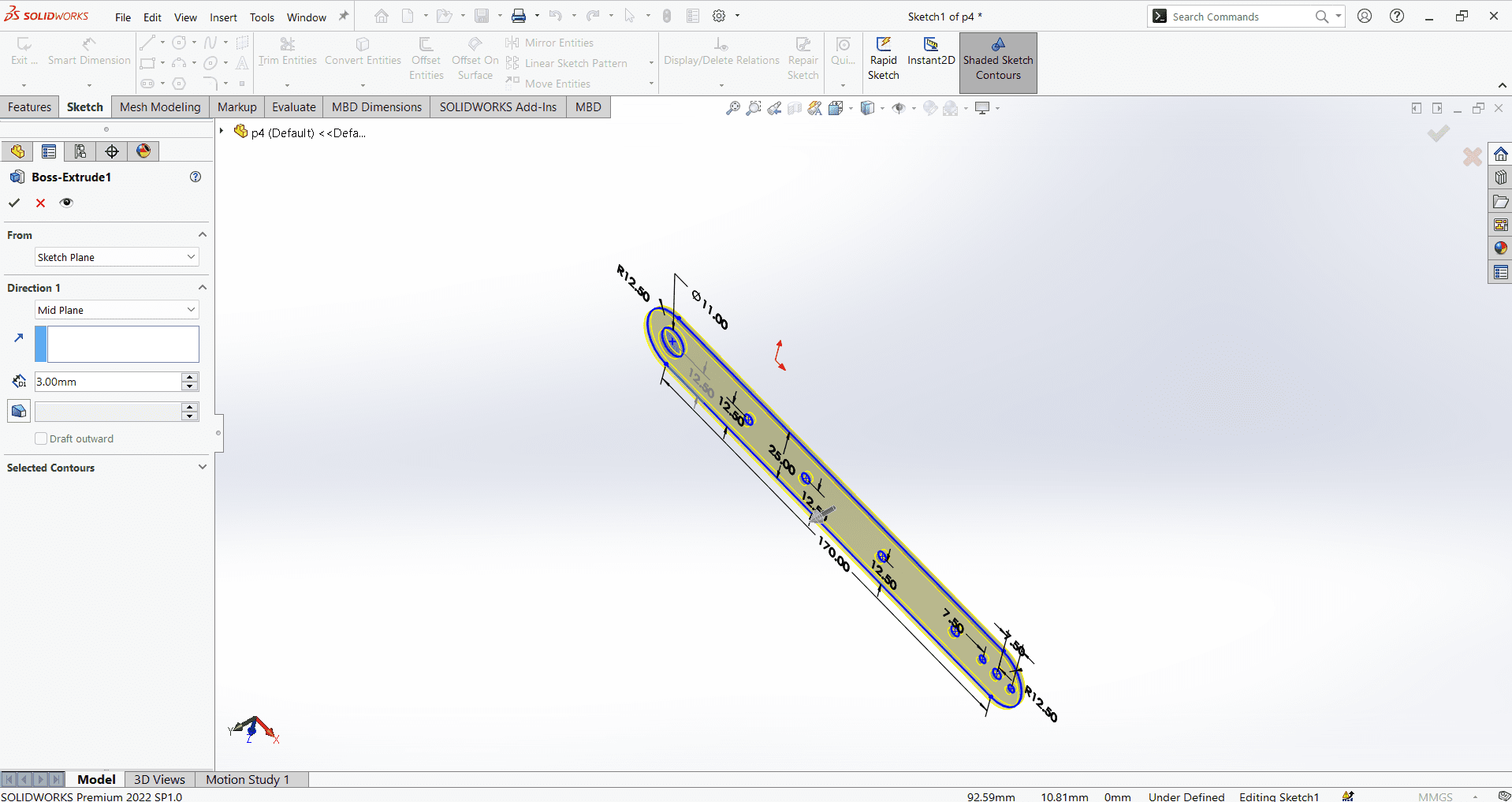Open the Tools menu
Viewport: 1512px width, 802px height.
pos(262,17)
